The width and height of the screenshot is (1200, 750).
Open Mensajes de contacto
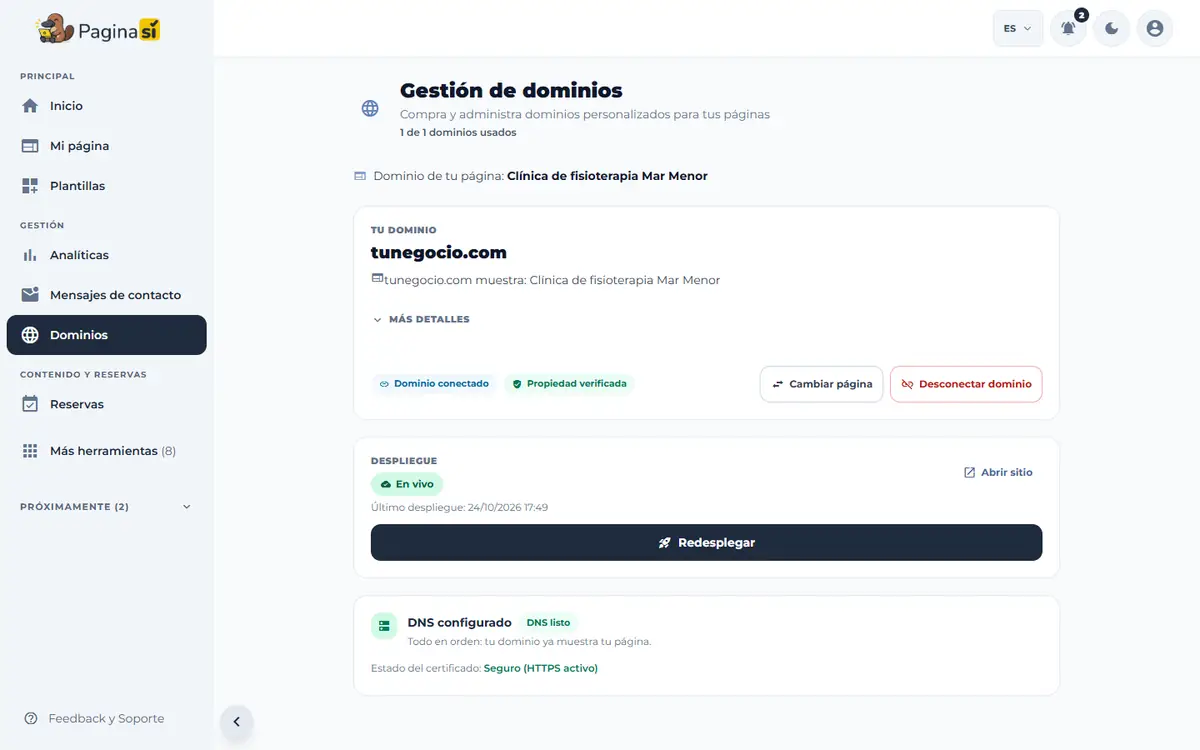coord(106,295)
